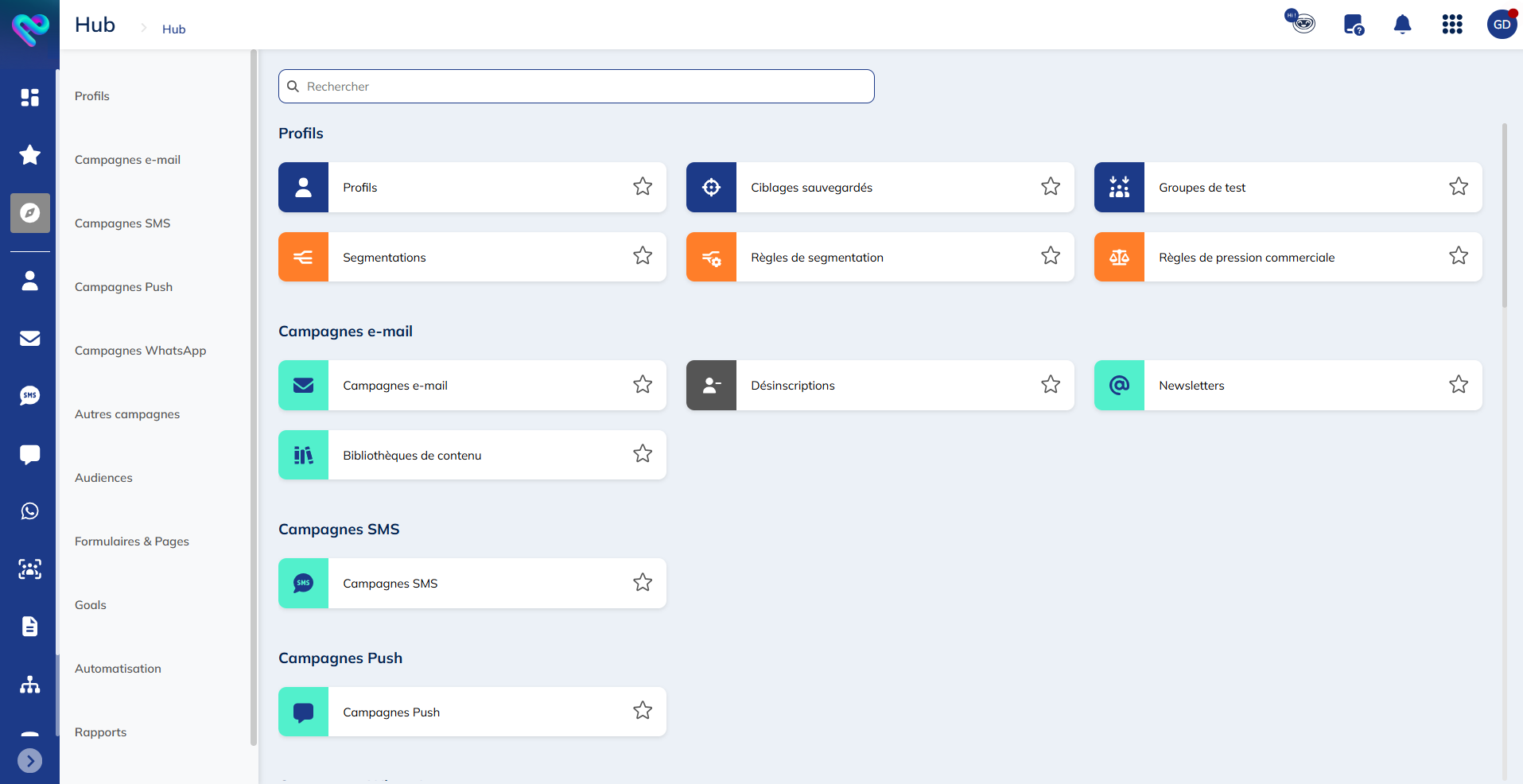Screen dimensions: 1523x784
Task: Open favorites star icon in sidebar
Action: (29, 155)
